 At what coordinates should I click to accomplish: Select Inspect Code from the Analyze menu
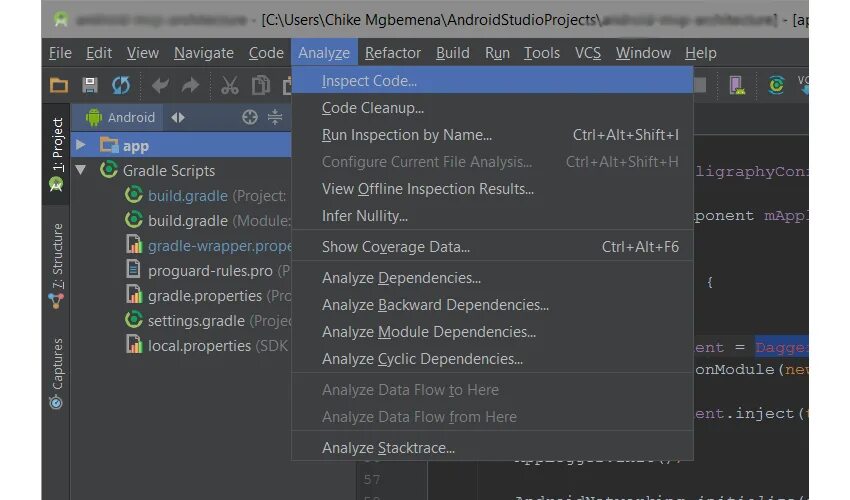(369, 81)
